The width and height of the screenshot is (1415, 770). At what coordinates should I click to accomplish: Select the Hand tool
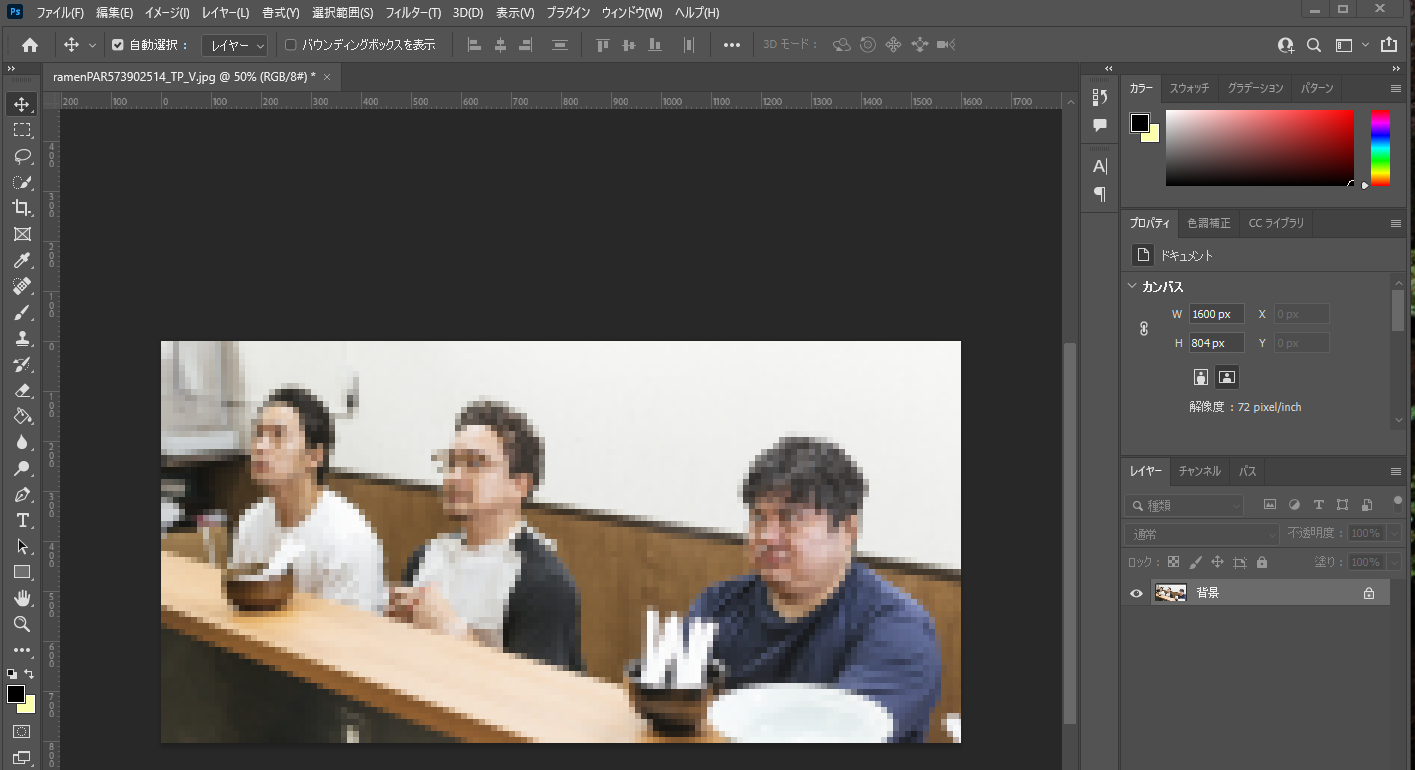coord(21,598)
